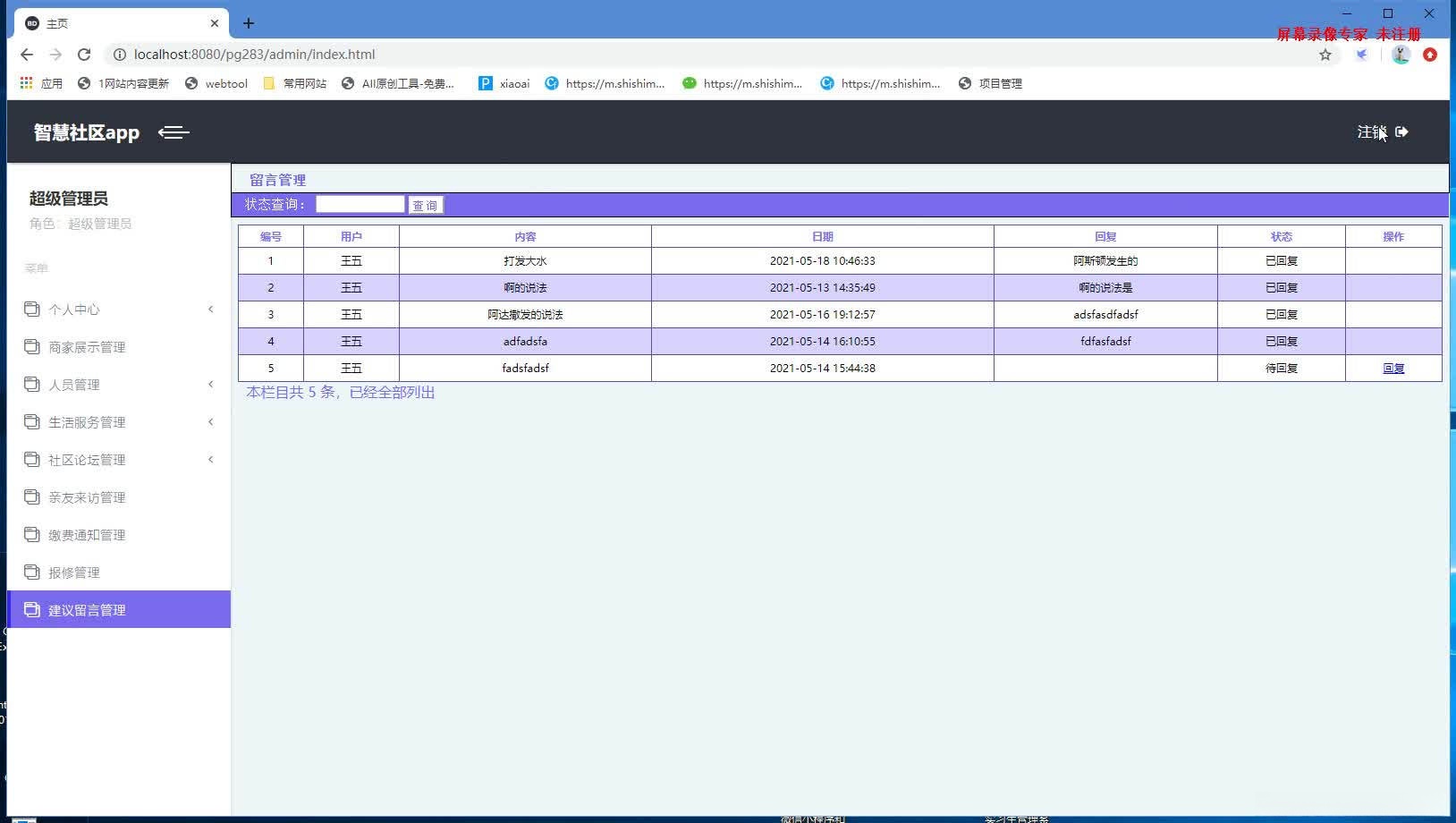
Task: Click the 留言管理 page heading
Action: click(277, 180)
